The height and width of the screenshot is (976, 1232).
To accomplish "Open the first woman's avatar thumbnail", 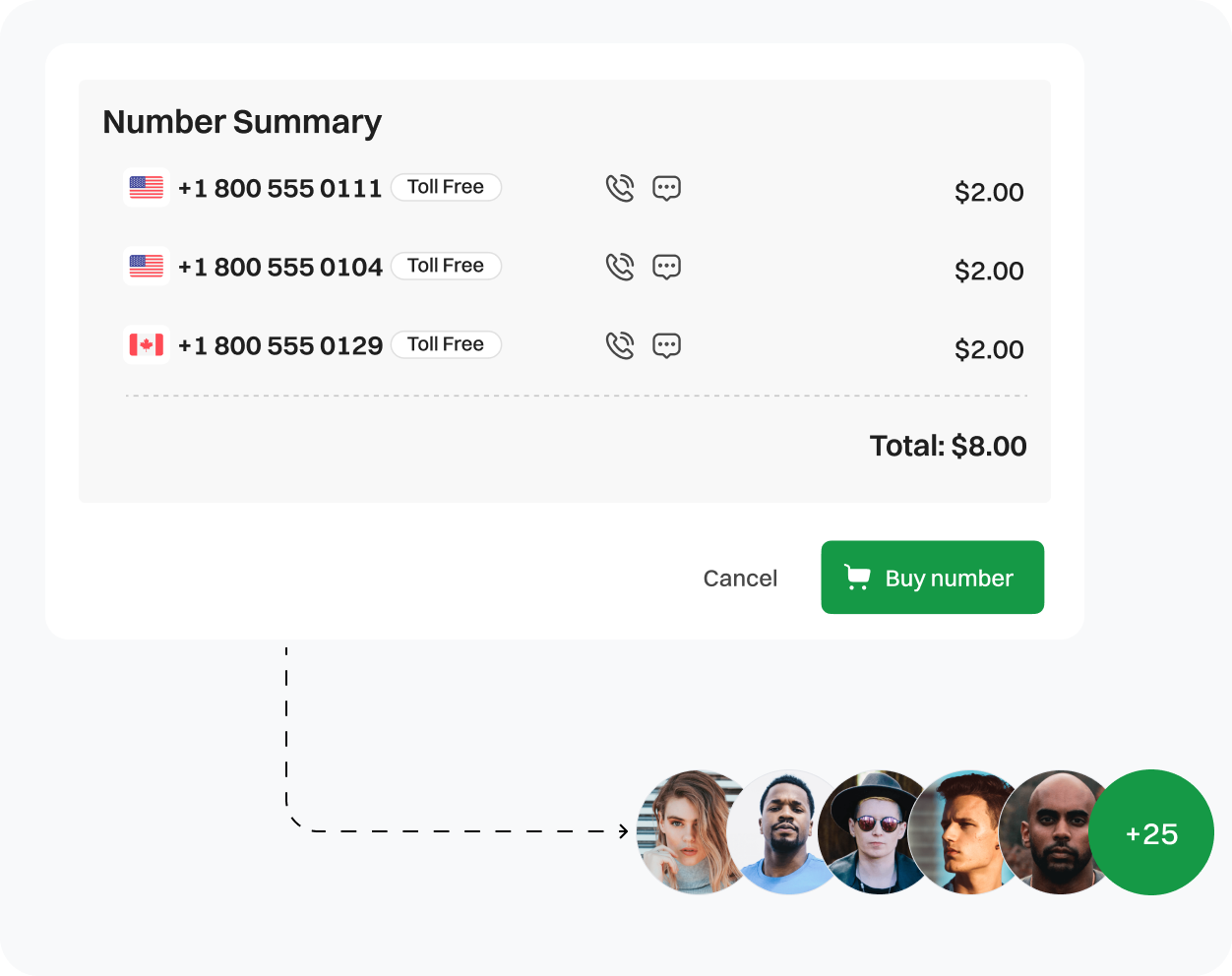I will click(695, 832).
